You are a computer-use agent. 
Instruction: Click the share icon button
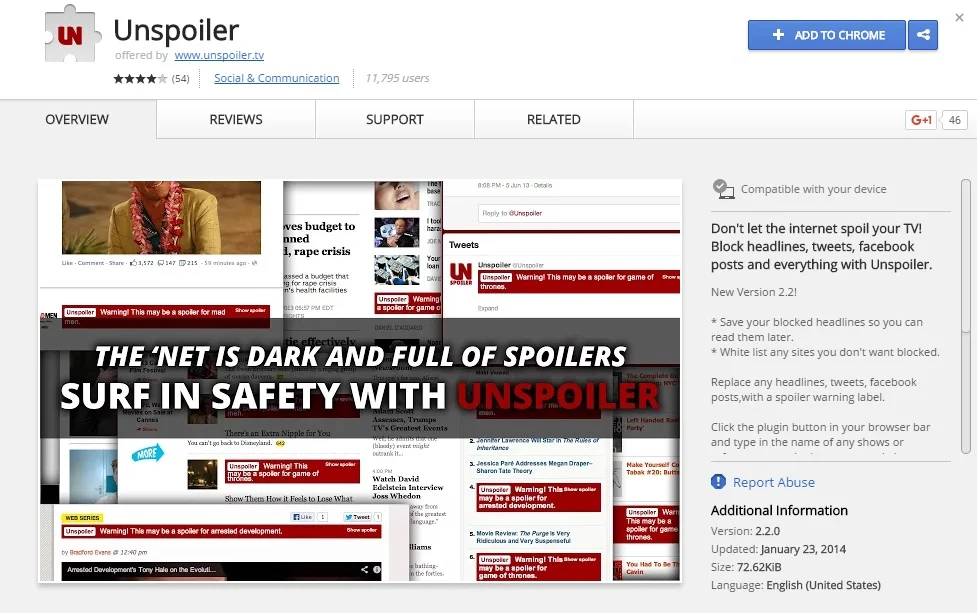pyautogui.click(x=923, y=35)
